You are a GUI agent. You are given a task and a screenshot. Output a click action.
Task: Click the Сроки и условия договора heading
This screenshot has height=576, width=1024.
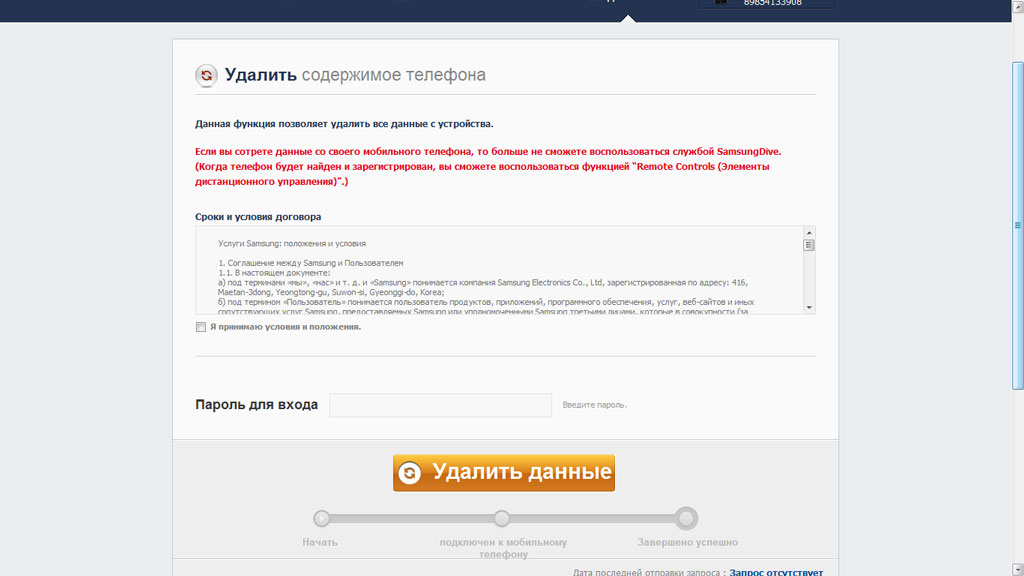[x=258, y=217]
